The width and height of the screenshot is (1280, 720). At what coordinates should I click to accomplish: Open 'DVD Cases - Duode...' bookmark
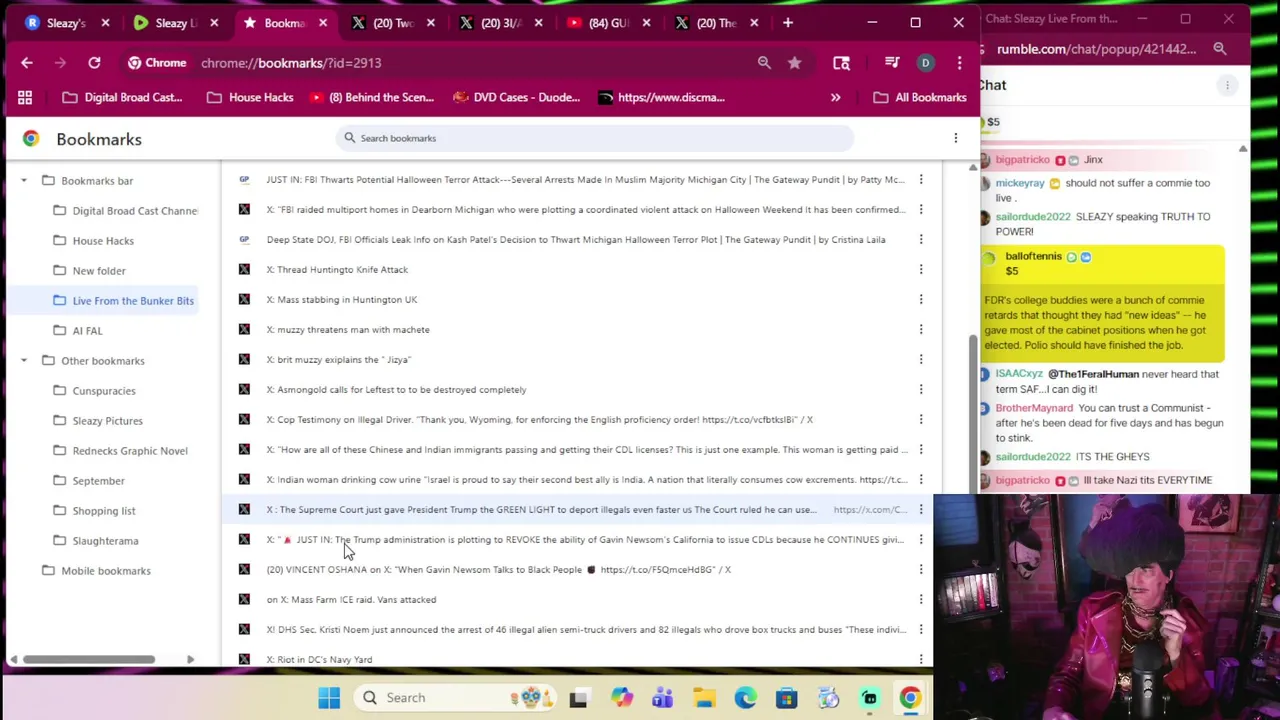coord(517,97)
